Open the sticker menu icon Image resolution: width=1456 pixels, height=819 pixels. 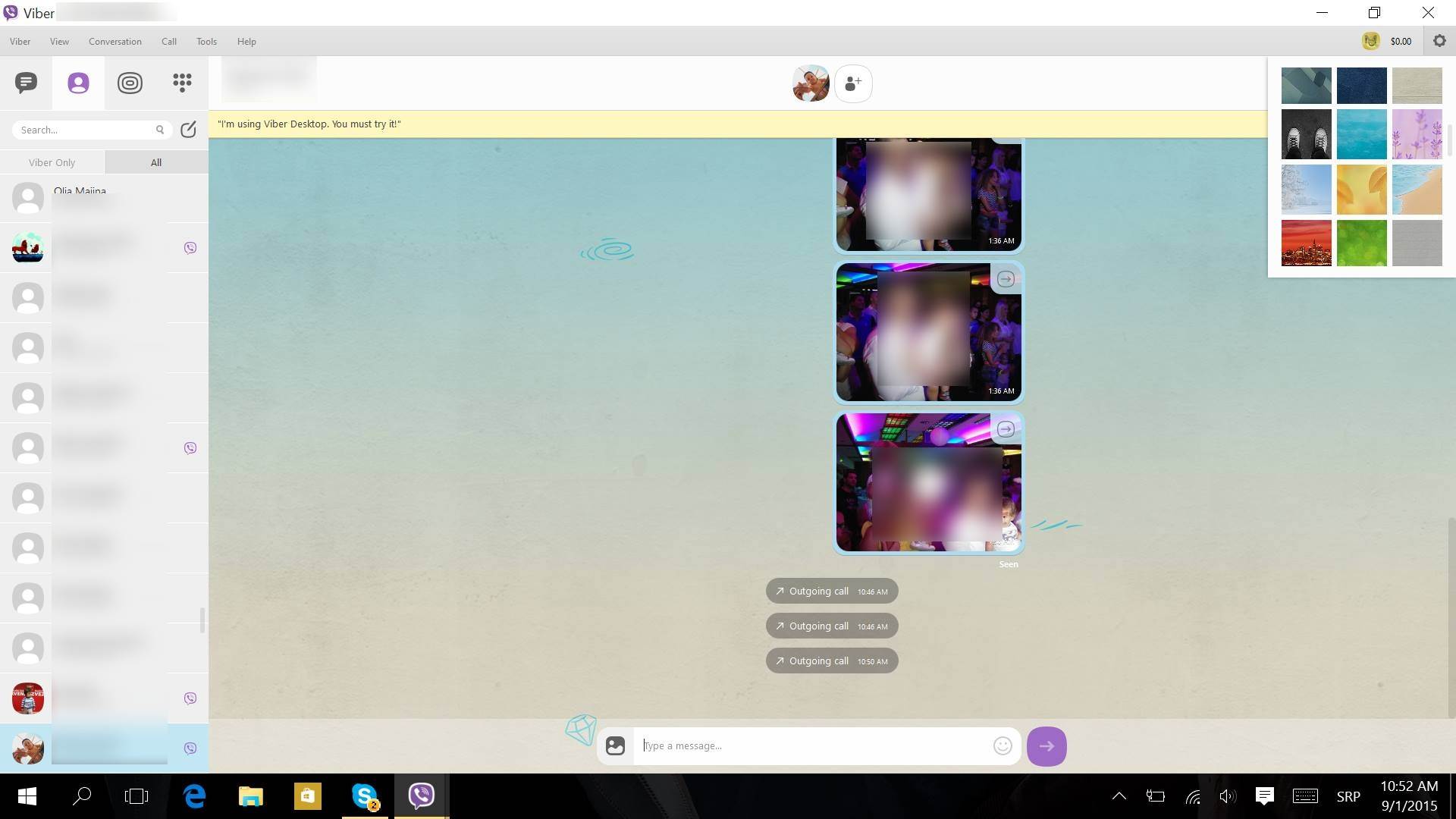coord(615,746)
